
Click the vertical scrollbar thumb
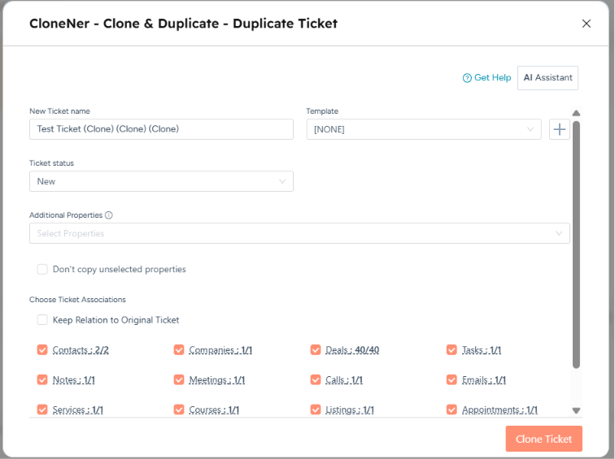coord(576,245)
